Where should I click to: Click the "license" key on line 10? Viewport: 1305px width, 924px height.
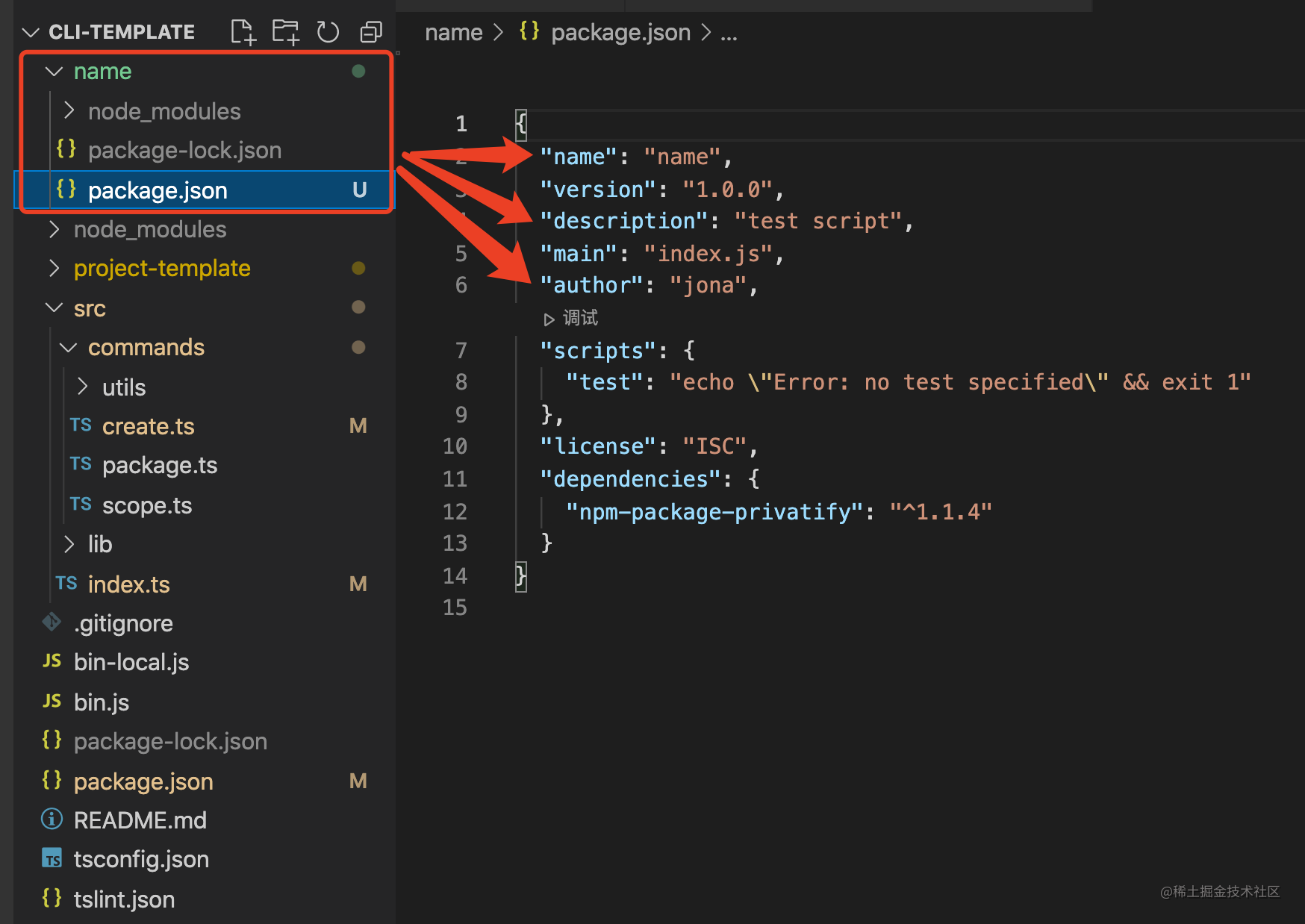coord(598,446)
